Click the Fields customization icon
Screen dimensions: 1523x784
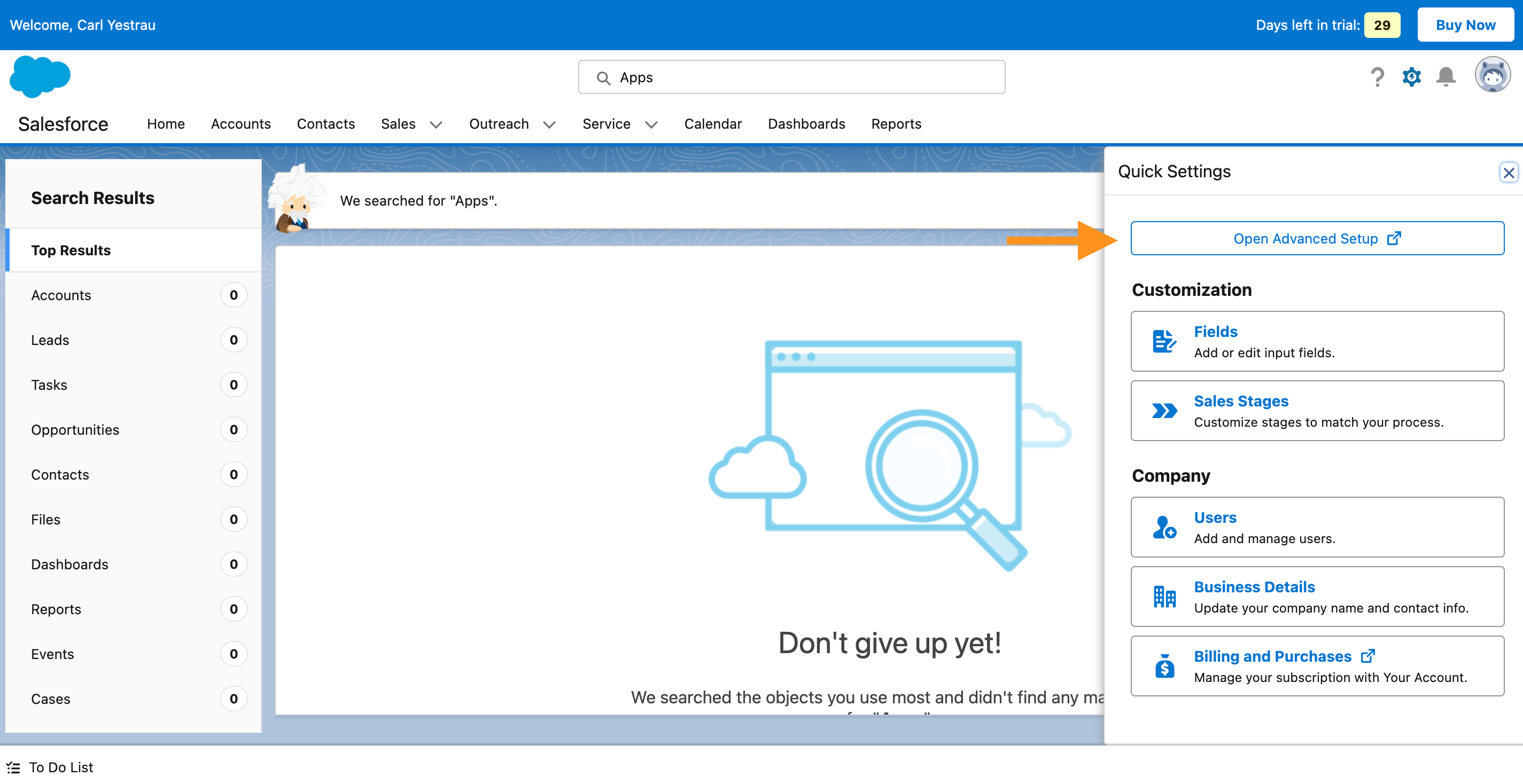coord(1163,340)
